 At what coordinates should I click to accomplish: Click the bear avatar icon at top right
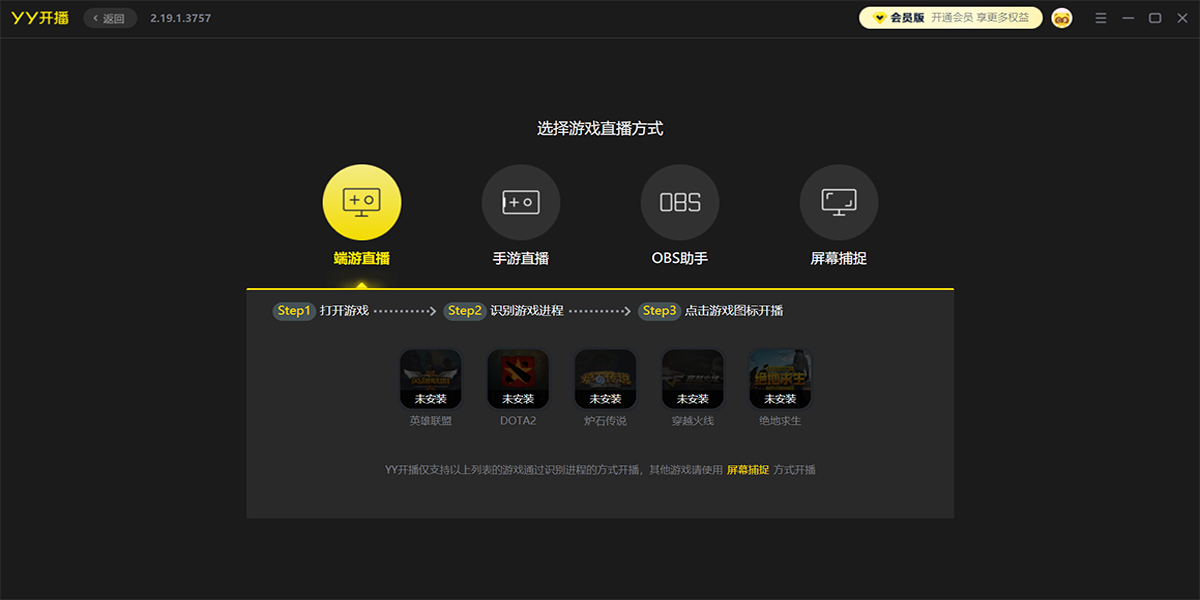[1060, 17]
